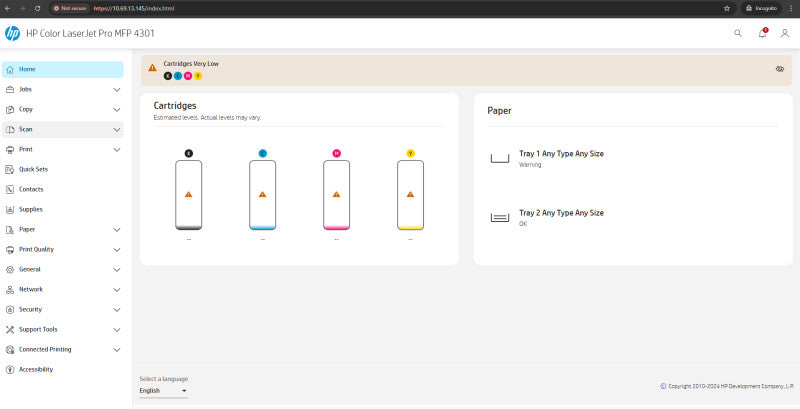Open the search magnifier icon
Screen dimensions: 800x409
(738, 33)
